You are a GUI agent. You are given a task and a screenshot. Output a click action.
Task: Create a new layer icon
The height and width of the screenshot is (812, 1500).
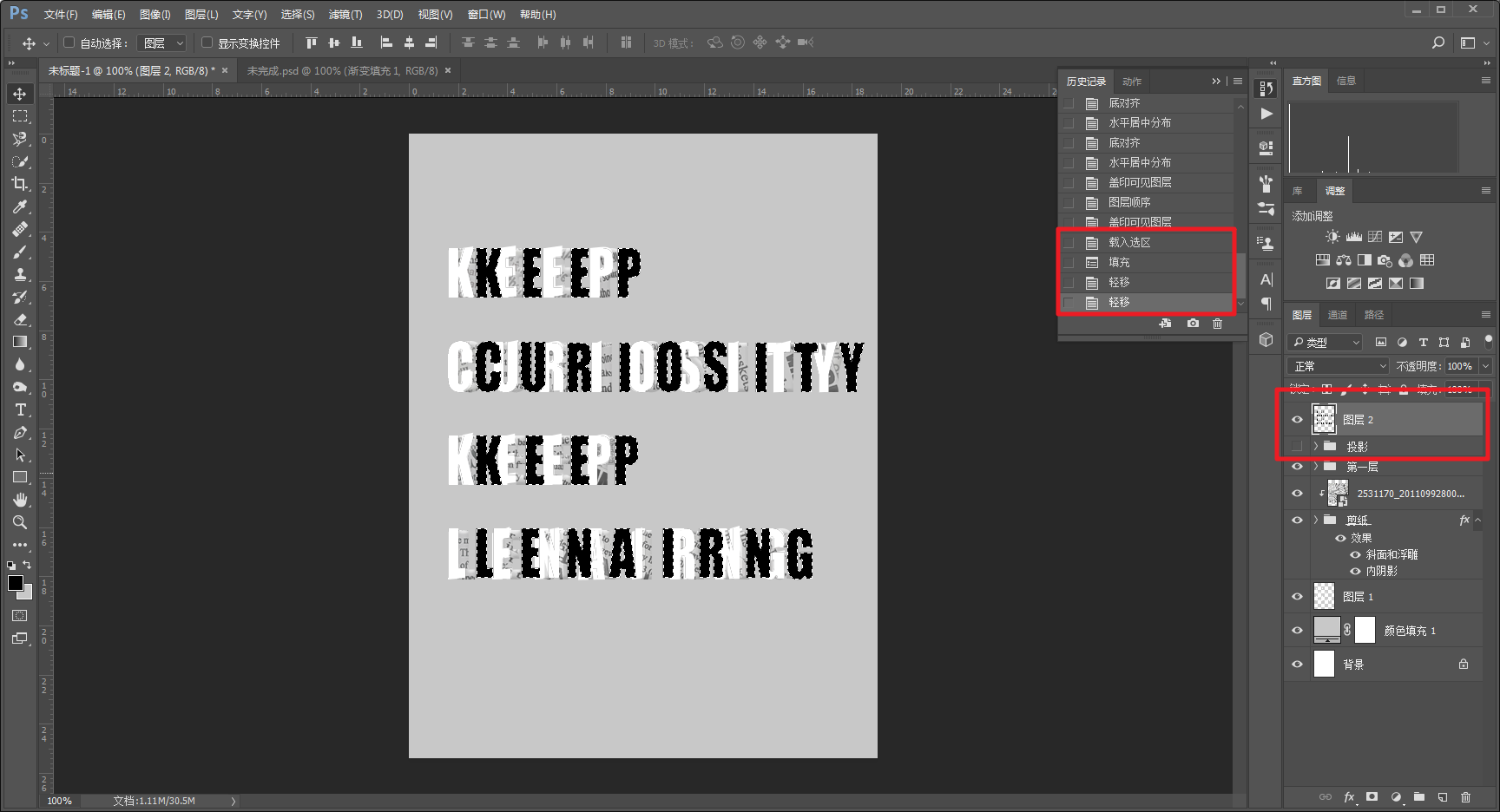(x=1443, y=796)
